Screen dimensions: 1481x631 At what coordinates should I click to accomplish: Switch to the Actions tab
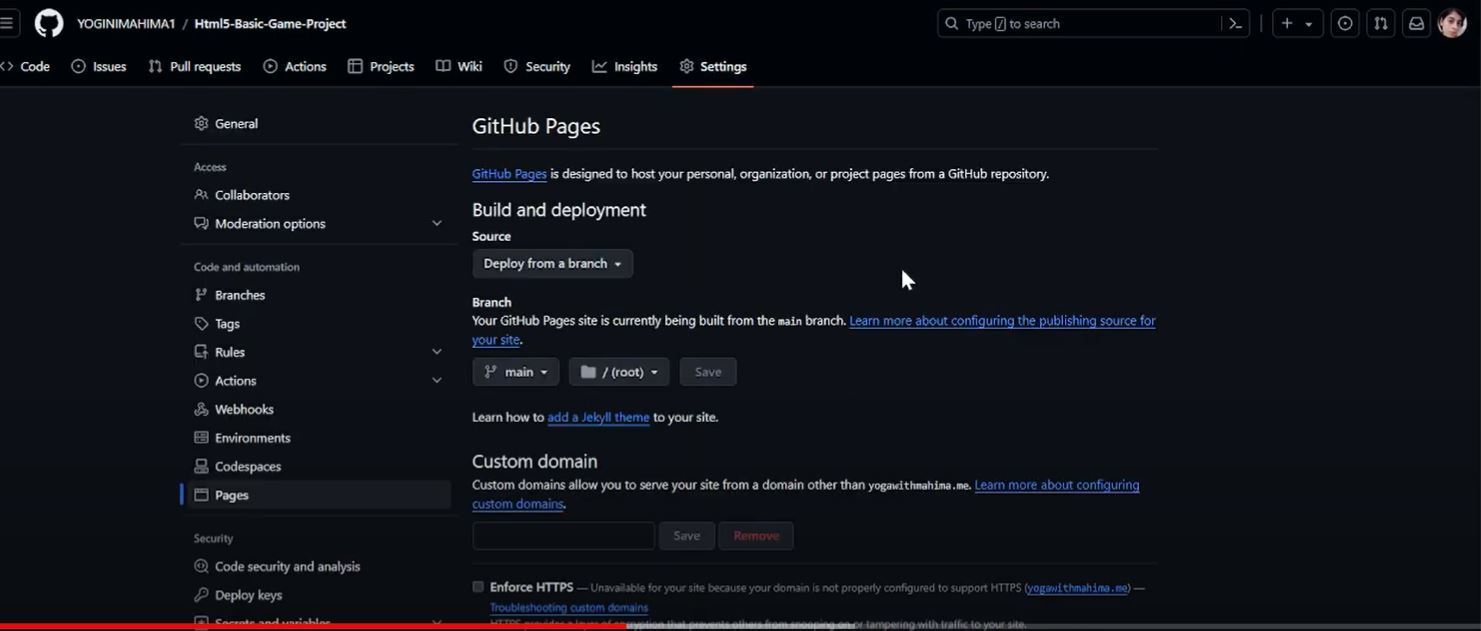point(295,66)
